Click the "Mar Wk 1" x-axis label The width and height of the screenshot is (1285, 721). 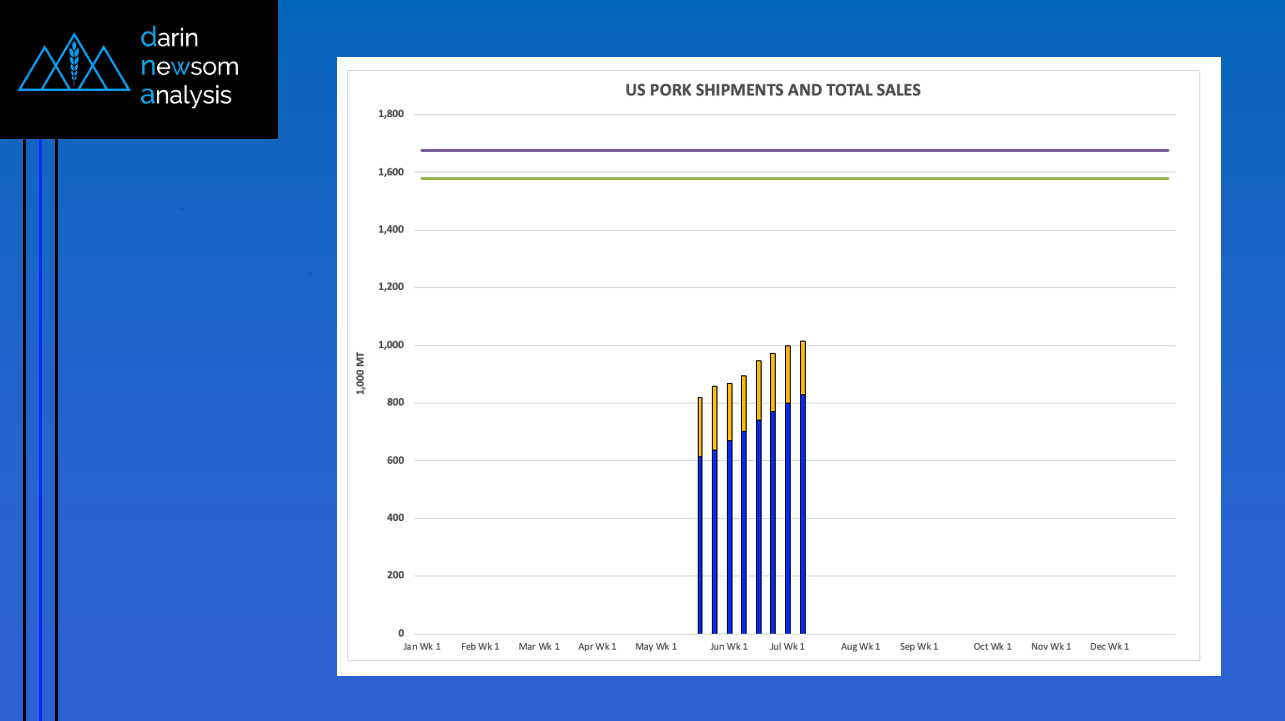pyautogui.click(x=540, y=647)
